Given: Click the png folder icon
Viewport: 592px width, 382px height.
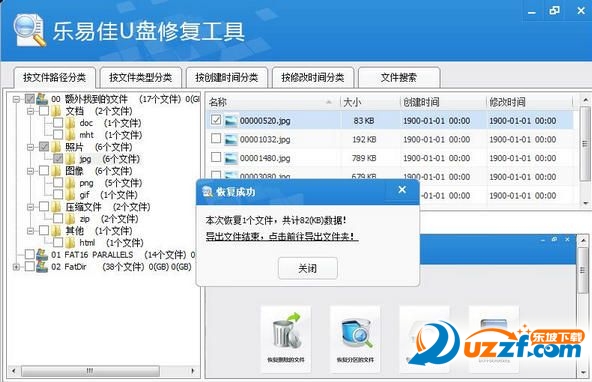Looking at the screenshot, I should click(69, 183).
